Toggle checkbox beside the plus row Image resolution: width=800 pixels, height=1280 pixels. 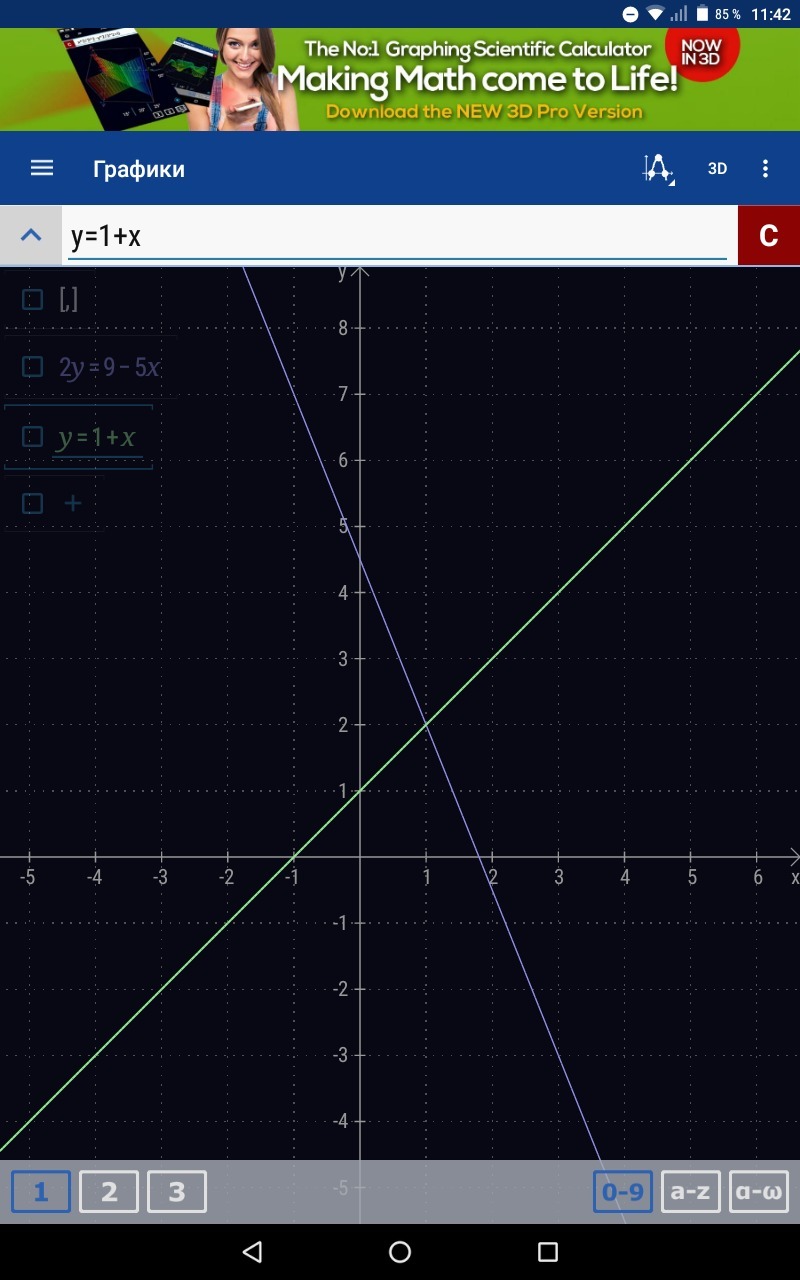[x=33, y=504]
